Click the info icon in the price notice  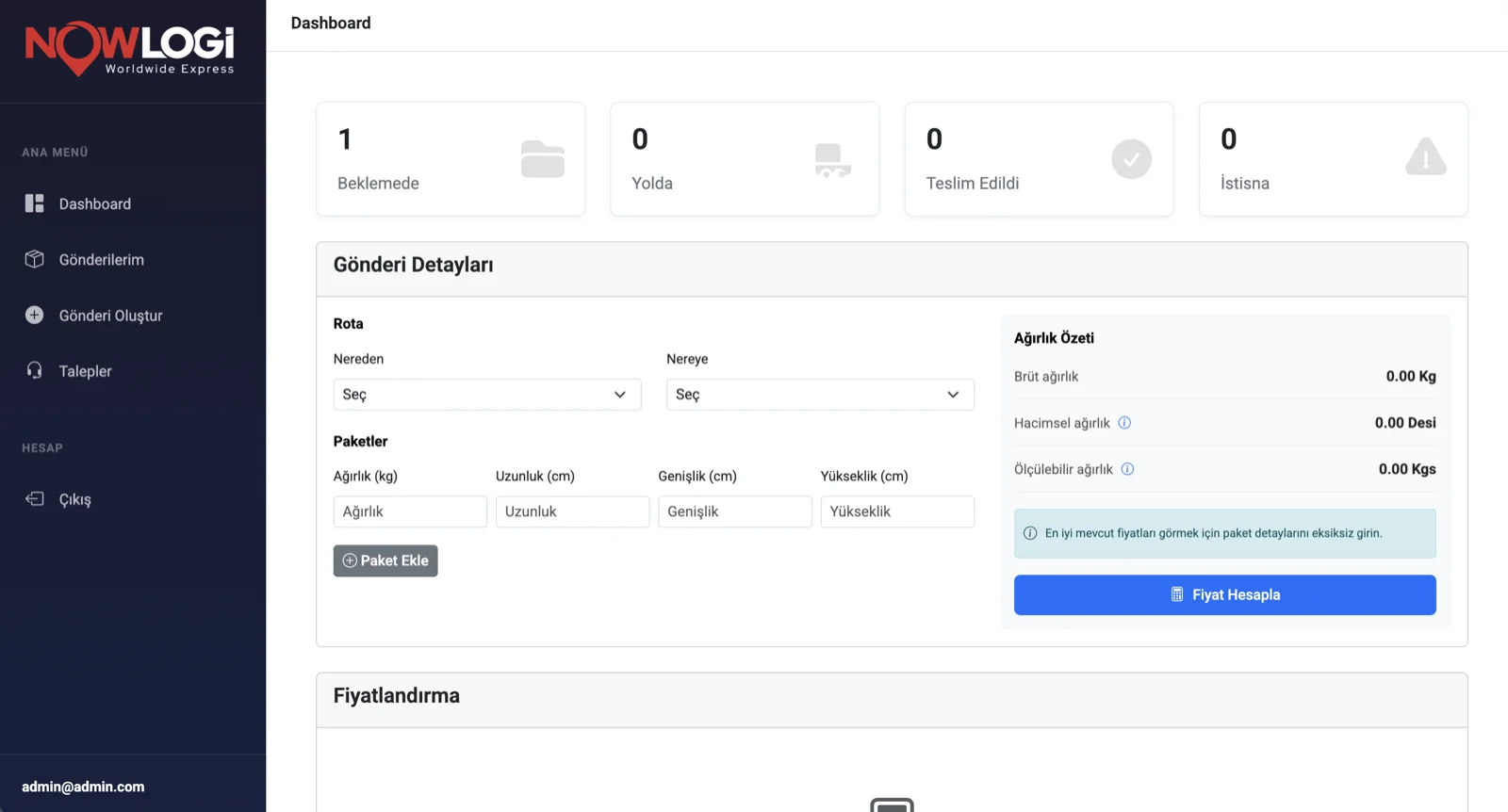click(1030, 533)
